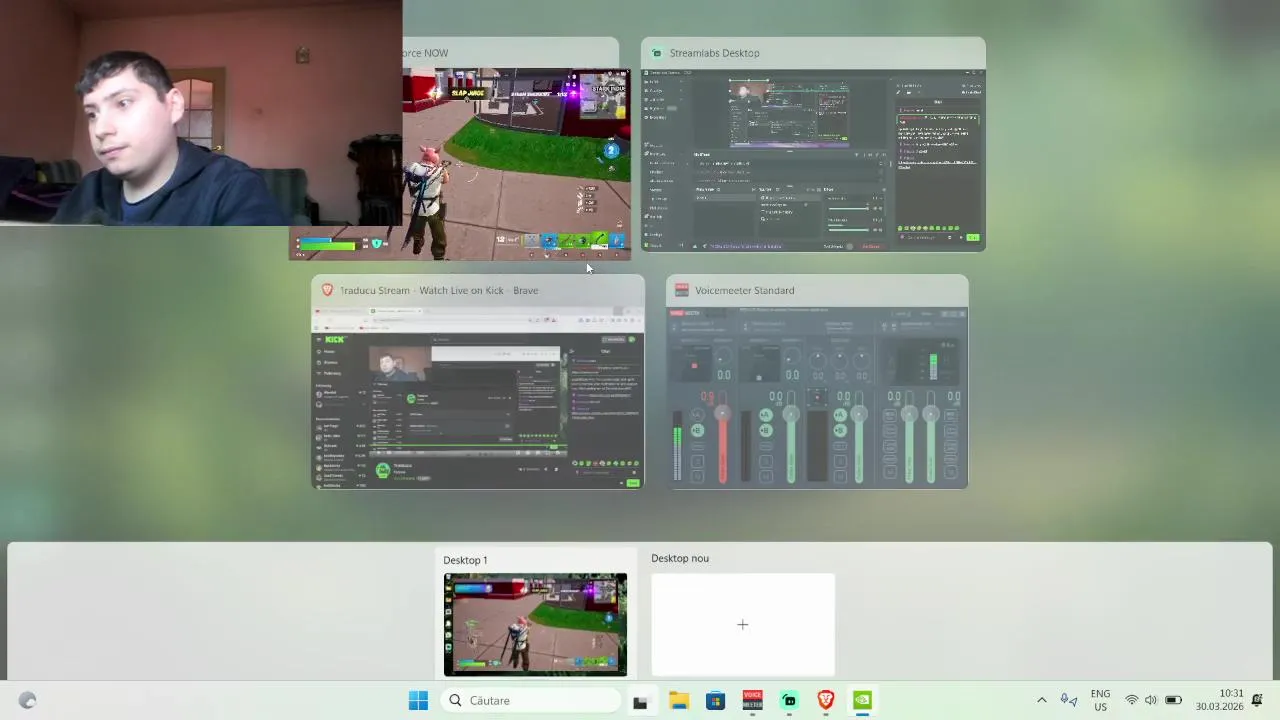1280x720 pixels.
Task: Expand the hidden system tray icons chevron
Action: tap(1041, 701)
